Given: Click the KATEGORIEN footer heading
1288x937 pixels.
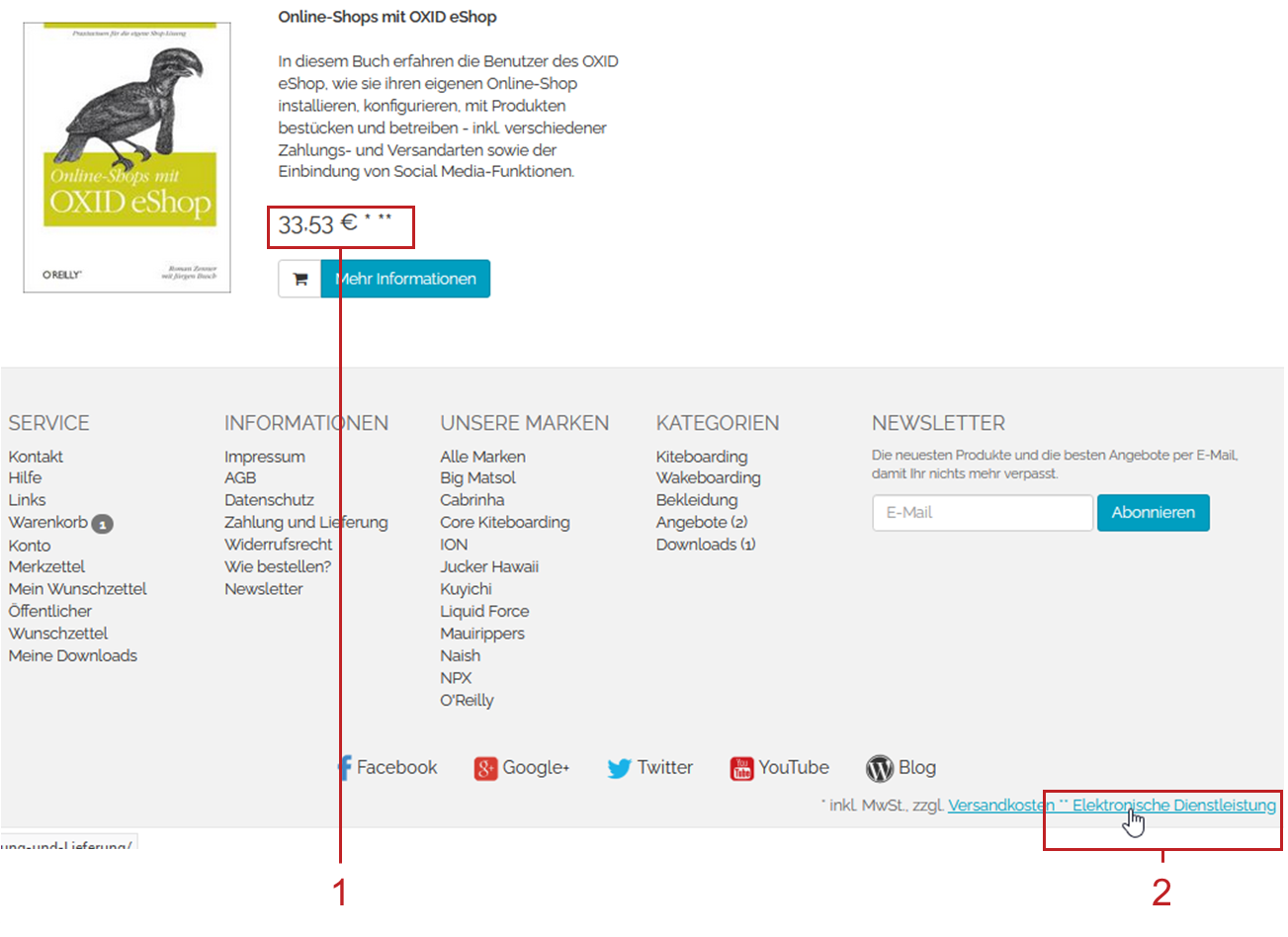Looking at the screenshot, I should click(718, 423).
